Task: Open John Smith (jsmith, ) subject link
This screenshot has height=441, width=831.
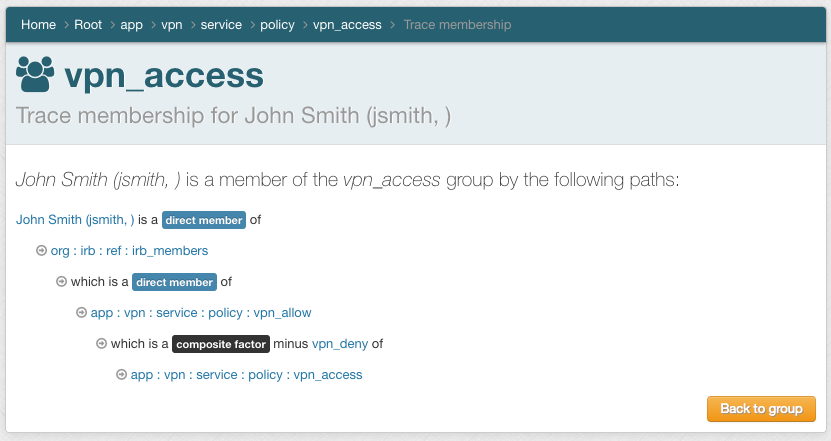Action: click(x=75, y=220)
